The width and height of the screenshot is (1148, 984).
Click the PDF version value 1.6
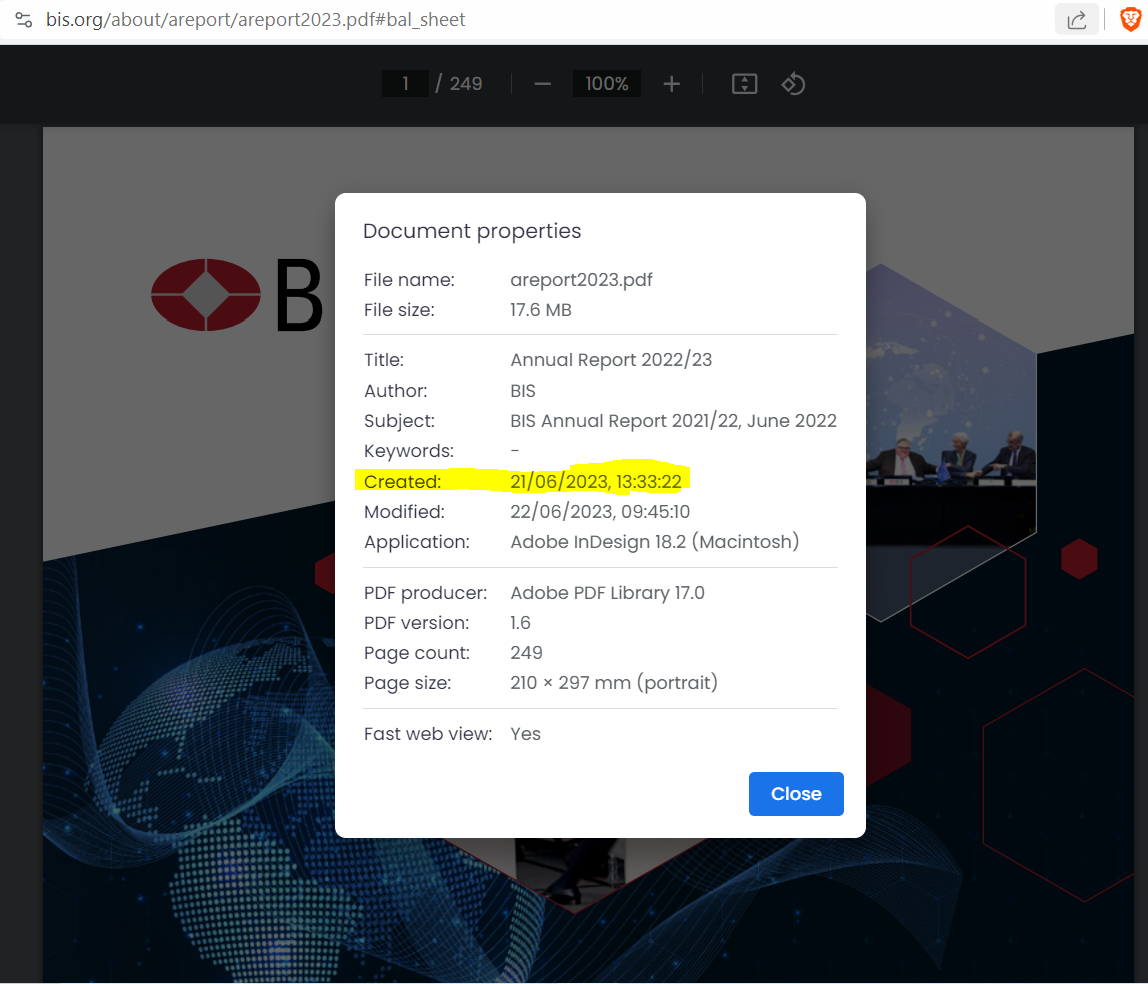coord(521,623)
